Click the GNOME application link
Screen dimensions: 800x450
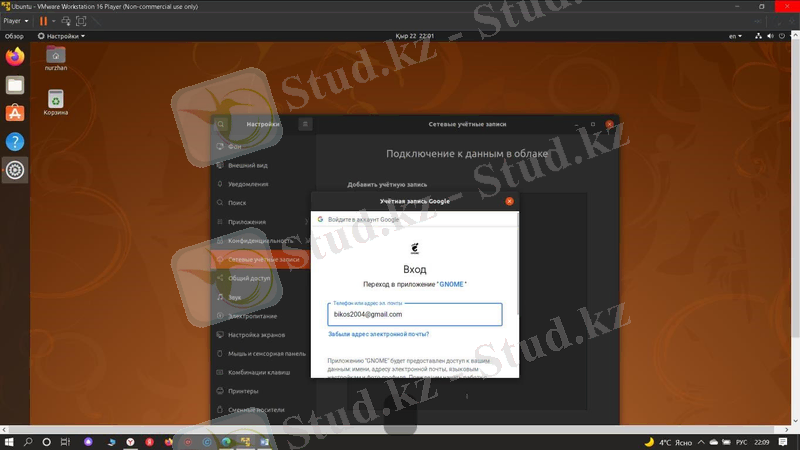tap(452, 284)
